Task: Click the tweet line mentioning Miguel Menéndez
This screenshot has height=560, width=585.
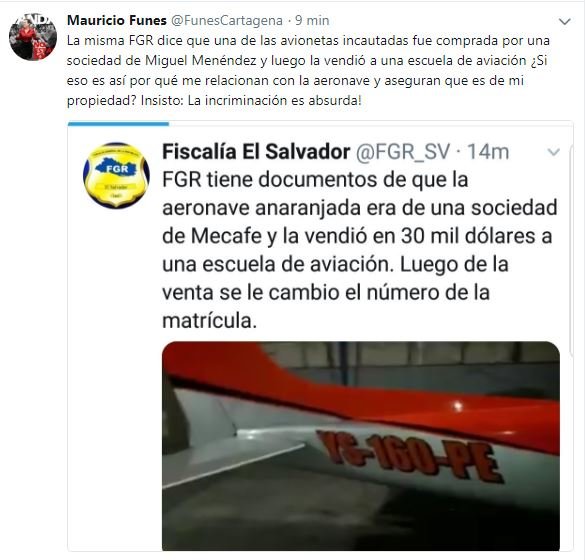Action: tap(307, 60)
